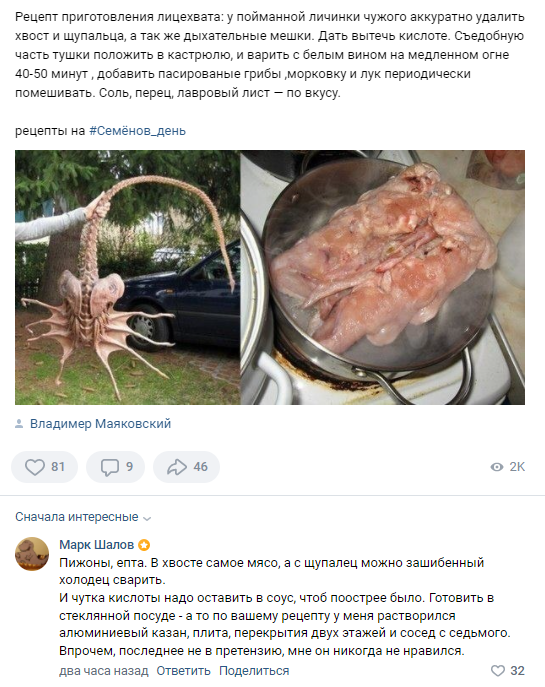
Task: Click the person icon beside Владимер Маяковский
Action: pos(19,424)
